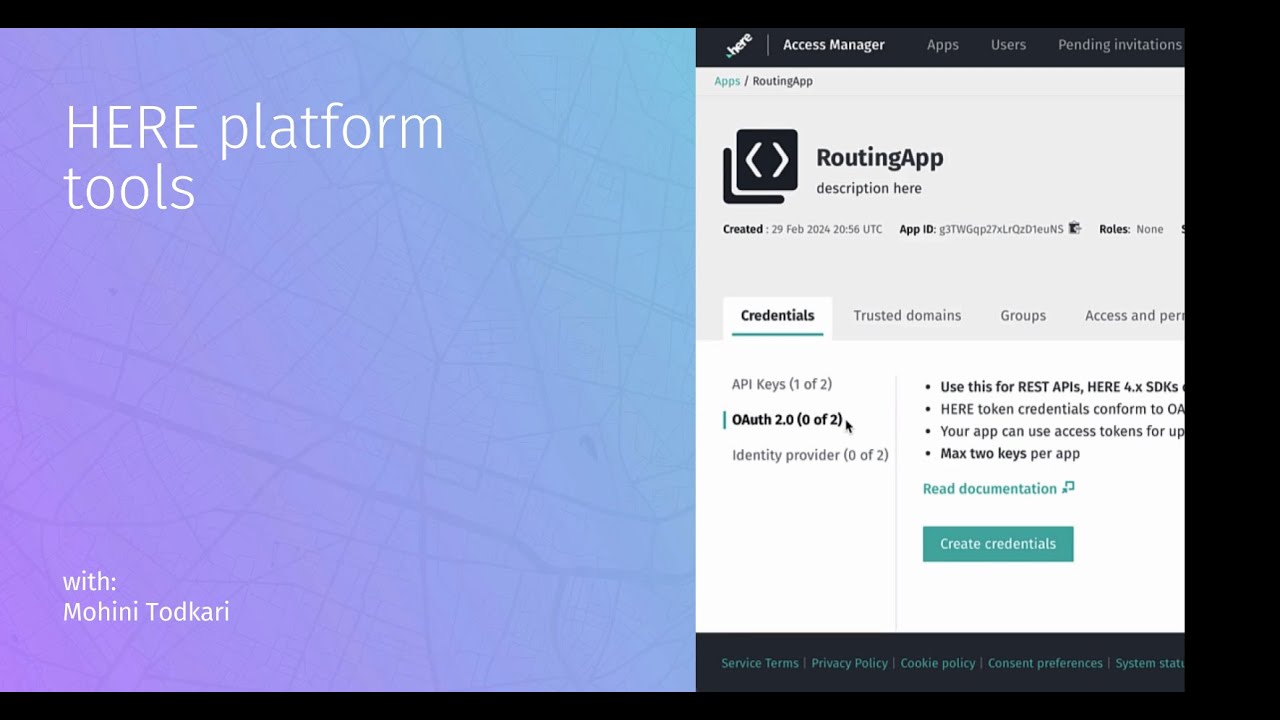
Task: Switch to the Trusted domains tab
Action: pos(907,315)
